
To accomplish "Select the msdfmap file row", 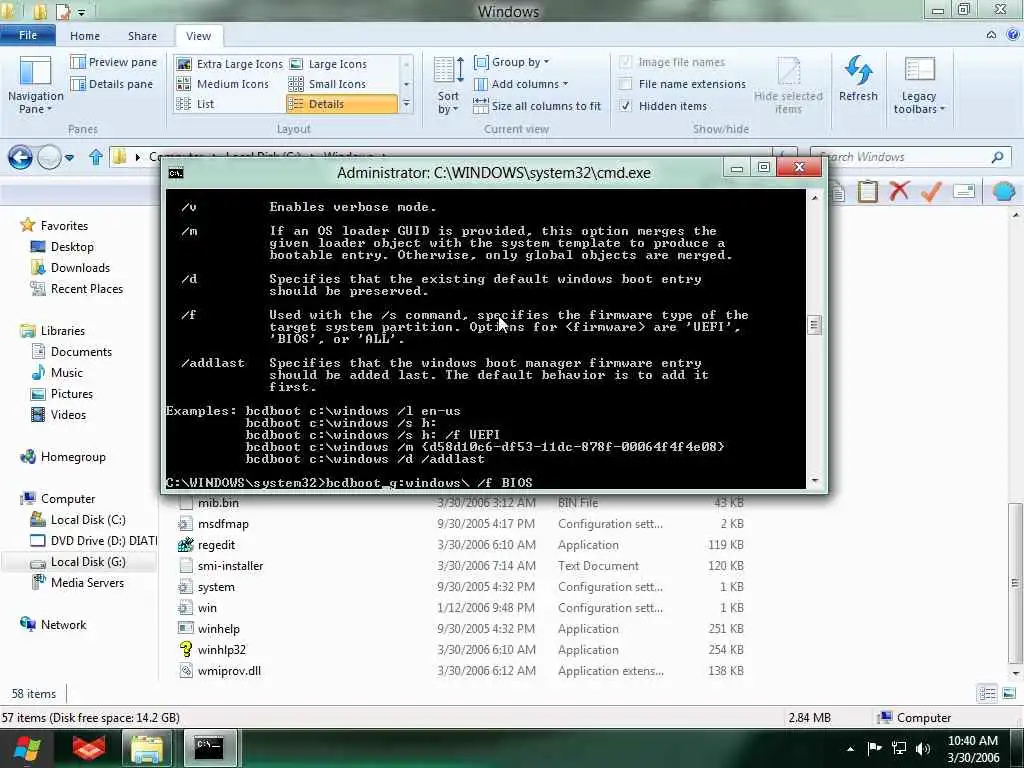I will (x=461, y=524).
